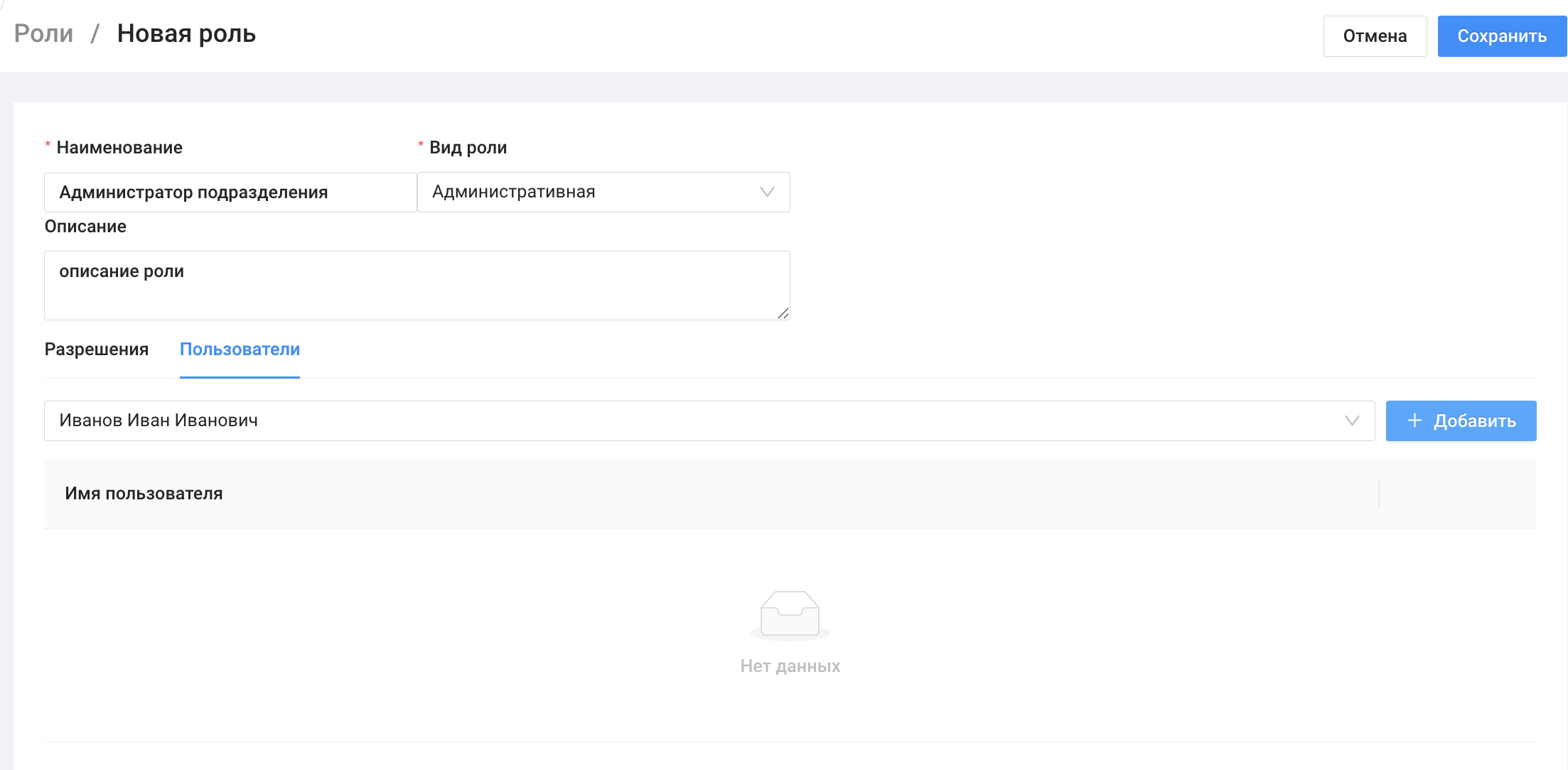Open the Иванов Иван Иванович user dropdown
The image size is (1568, 770).
(x=709, y=421)
